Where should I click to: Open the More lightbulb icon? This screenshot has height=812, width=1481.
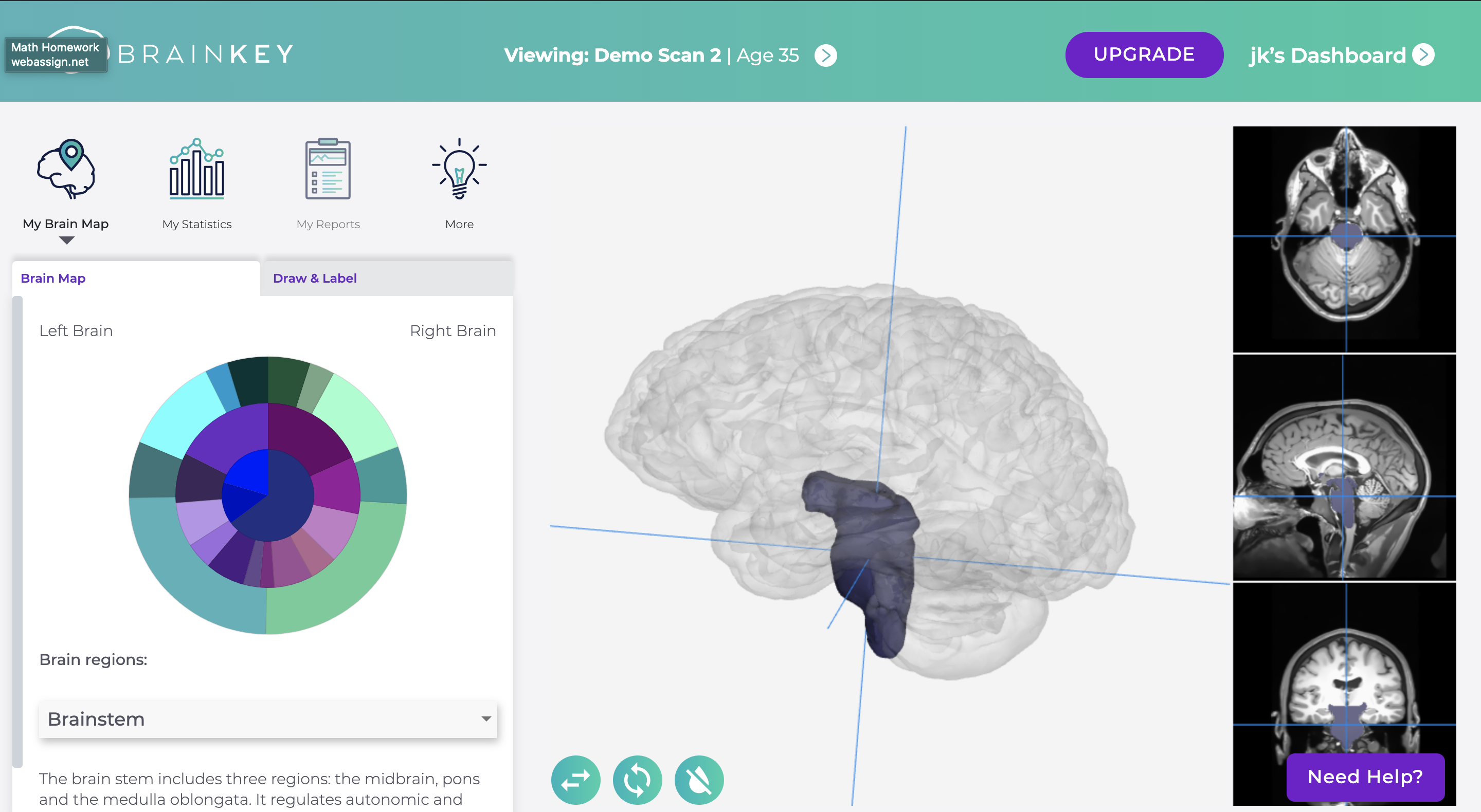(459, 169)
